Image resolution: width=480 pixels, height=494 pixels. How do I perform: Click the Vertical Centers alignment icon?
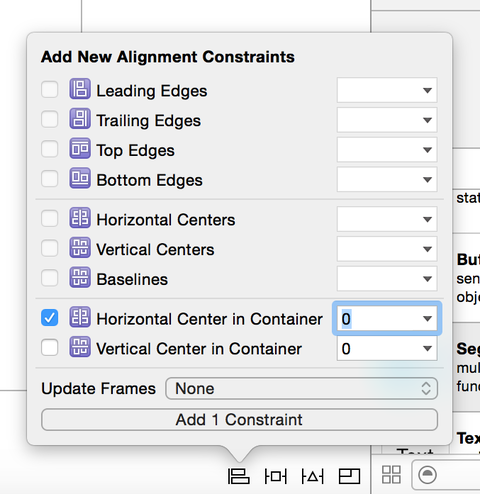[80, 247]
